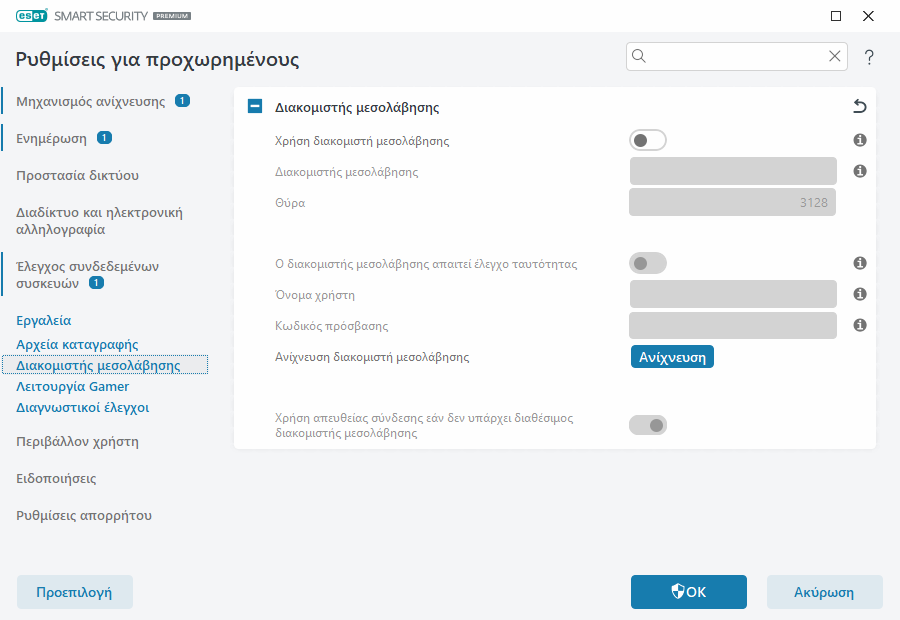
Task: Open help with the question mark icon
Action: pyautogui.click(x=869, y=56)
